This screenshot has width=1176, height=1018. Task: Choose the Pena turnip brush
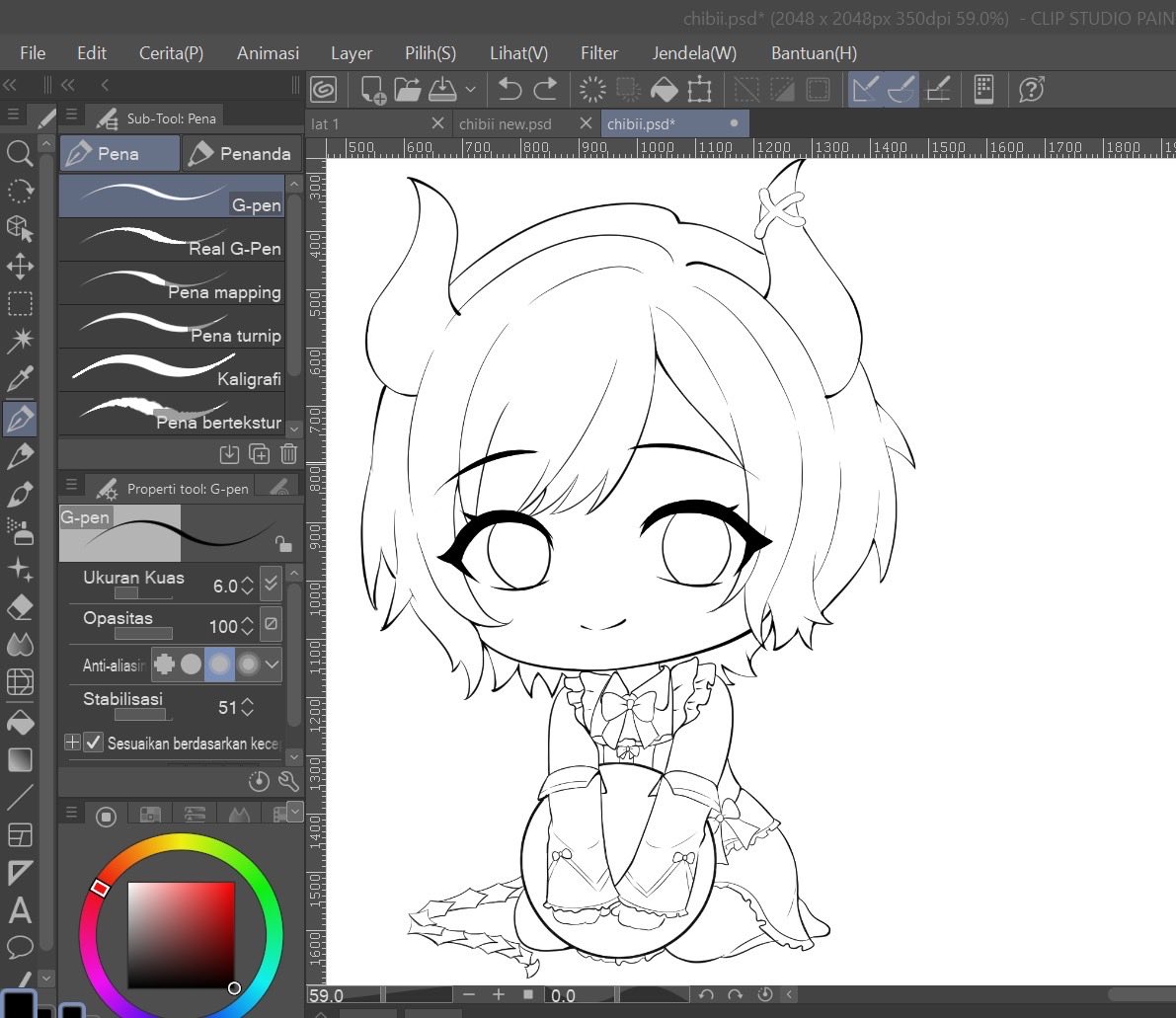point(172,327)
